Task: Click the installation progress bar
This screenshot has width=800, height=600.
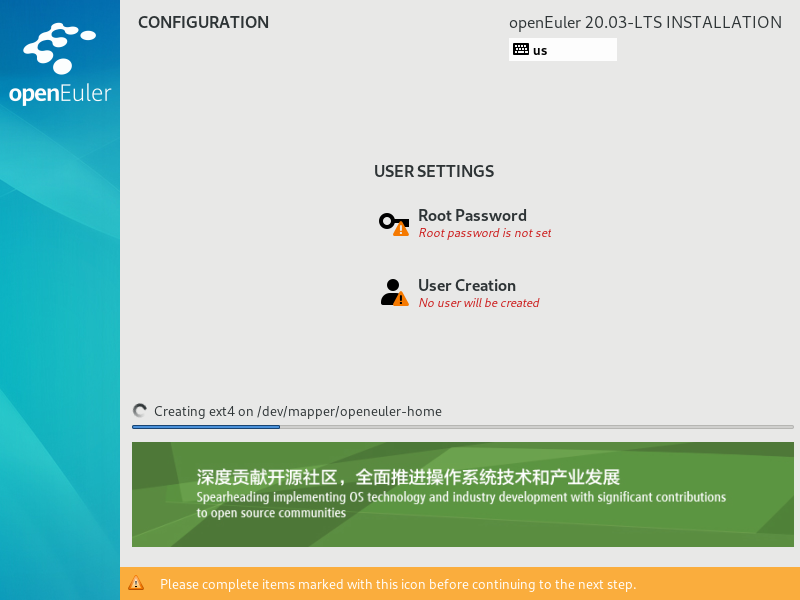Action: [x=462, y=427]
